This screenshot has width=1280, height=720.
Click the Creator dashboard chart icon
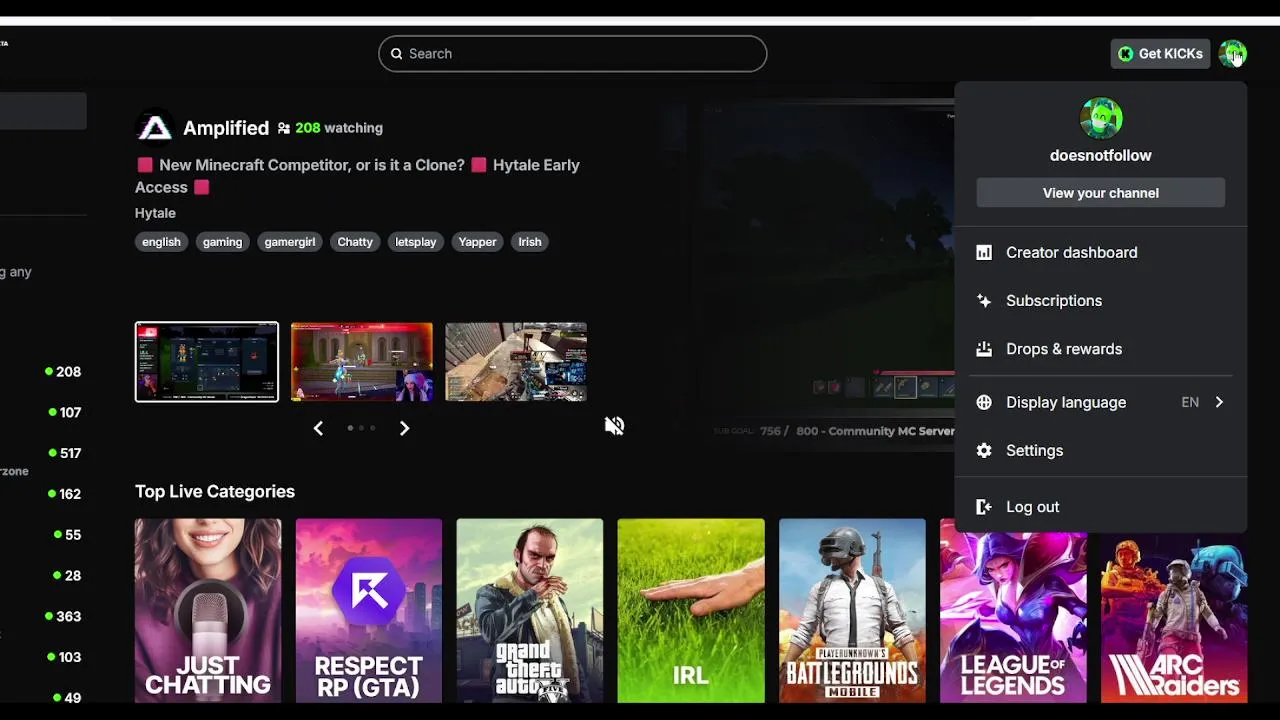[x=984, y=253]
